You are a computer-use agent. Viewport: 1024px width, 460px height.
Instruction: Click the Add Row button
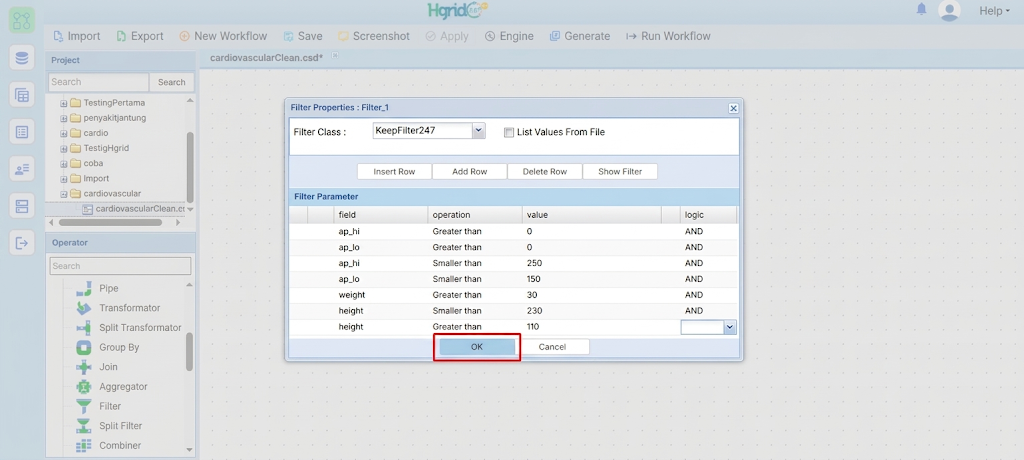tap(470, 171)
